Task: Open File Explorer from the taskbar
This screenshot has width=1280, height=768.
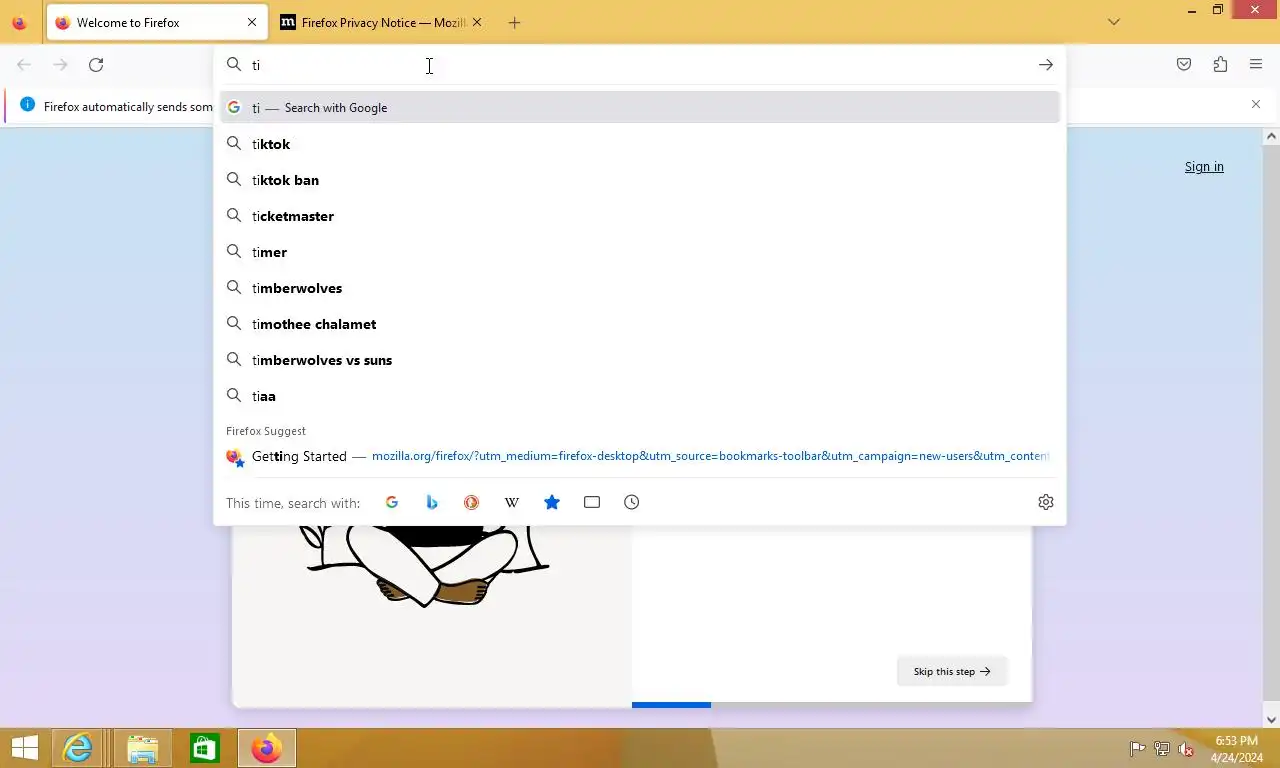Action: pos(142,748)
